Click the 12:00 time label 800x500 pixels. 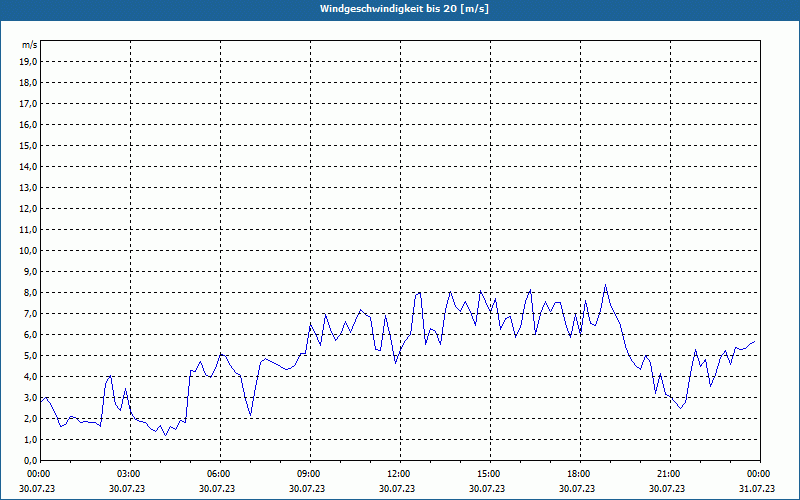tap(400, 474)
